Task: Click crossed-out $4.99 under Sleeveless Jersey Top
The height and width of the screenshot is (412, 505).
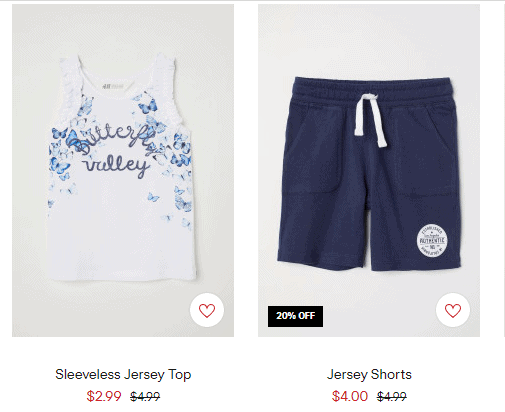Action: [x=145, y=397]
